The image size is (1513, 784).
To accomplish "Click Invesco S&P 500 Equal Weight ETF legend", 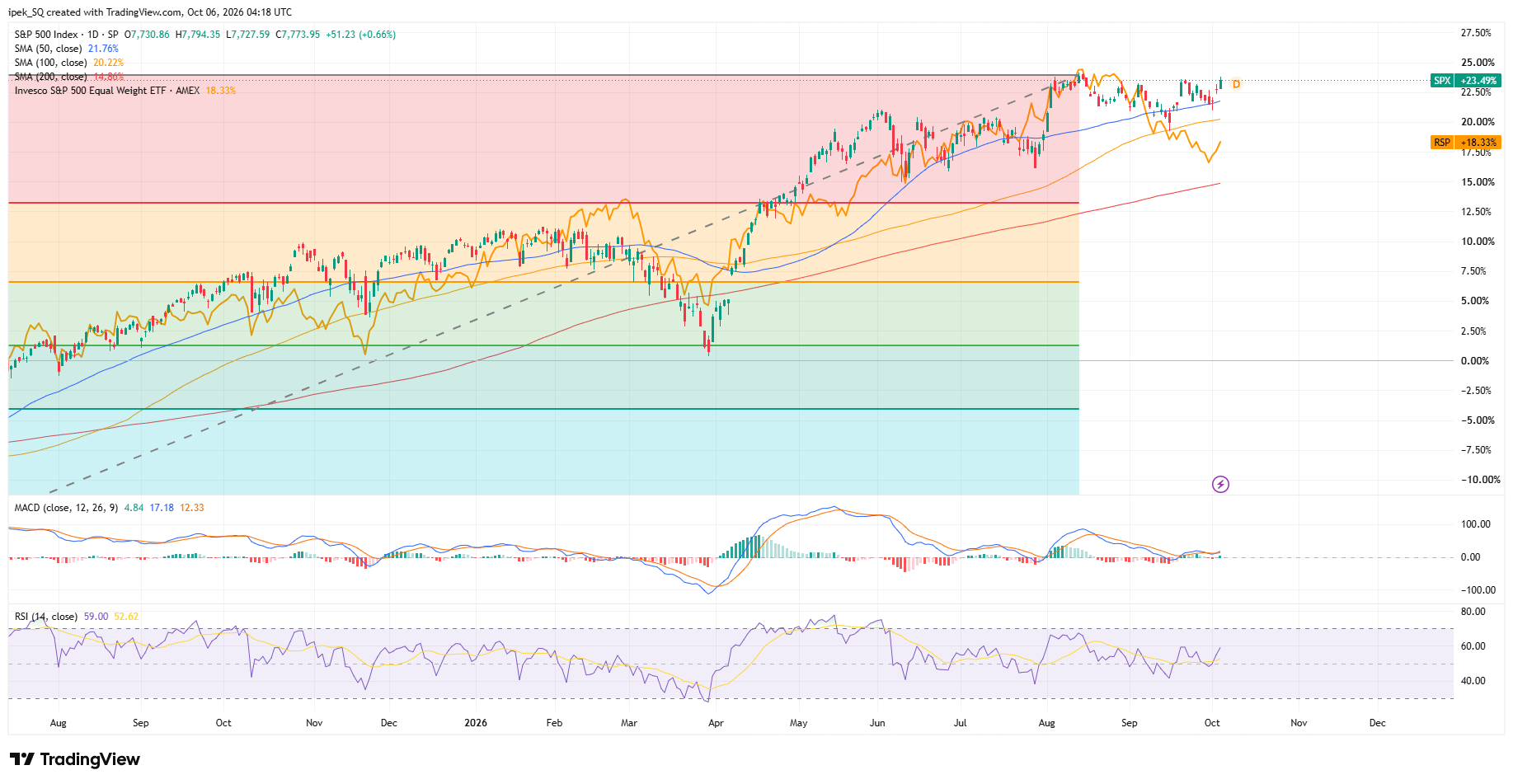I will [x=106, y=91].
